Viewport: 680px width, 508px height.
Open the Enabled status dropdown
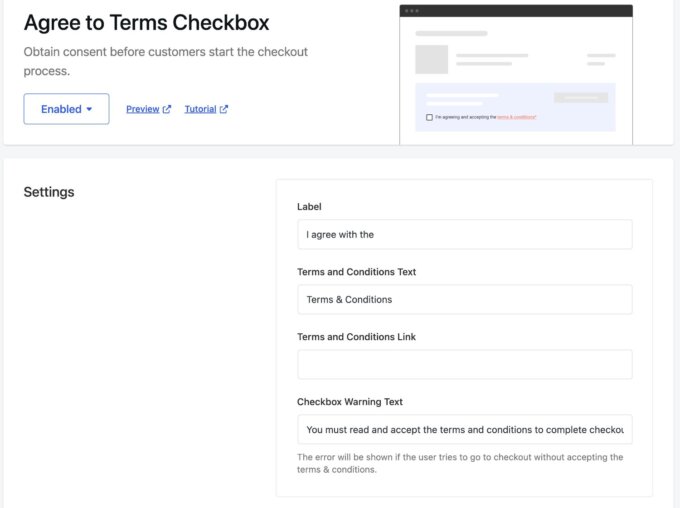tap(66, 109)
